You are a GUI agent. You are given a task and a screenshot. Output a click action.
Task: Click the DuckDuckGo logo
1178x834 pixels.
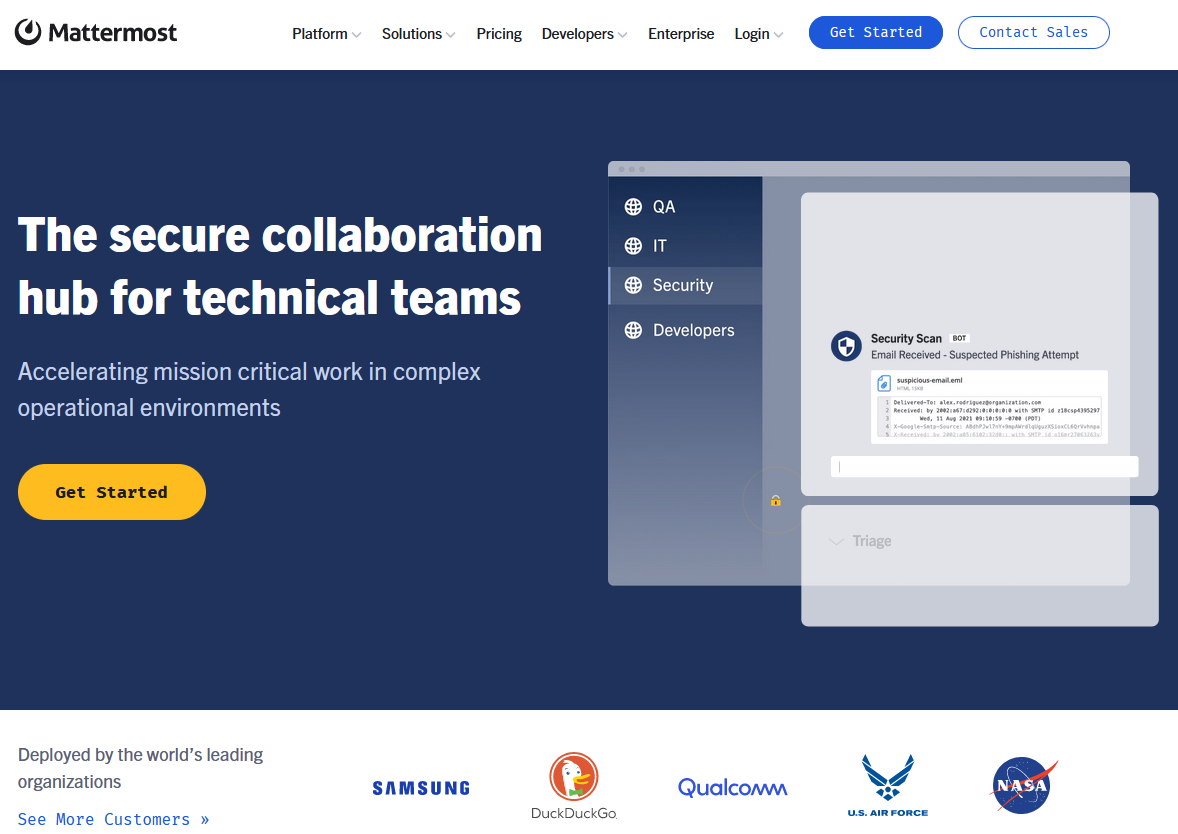click(574, 786)
